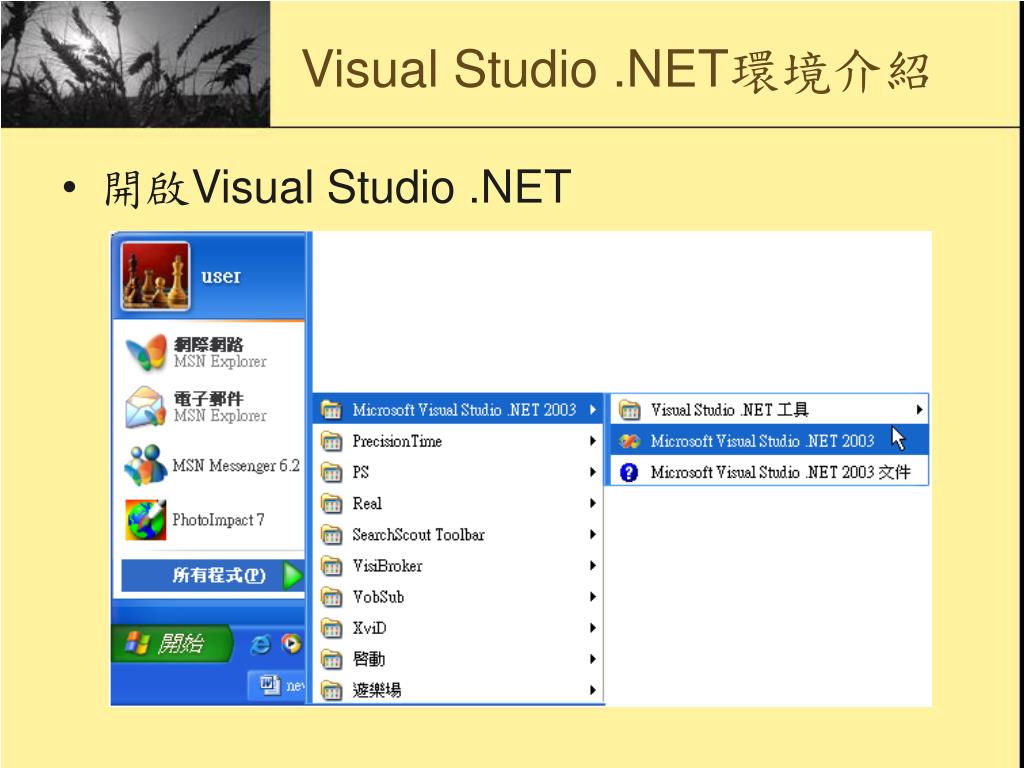Click the 啓動 folder icon
1024x768 pixels.
(332, 660)
